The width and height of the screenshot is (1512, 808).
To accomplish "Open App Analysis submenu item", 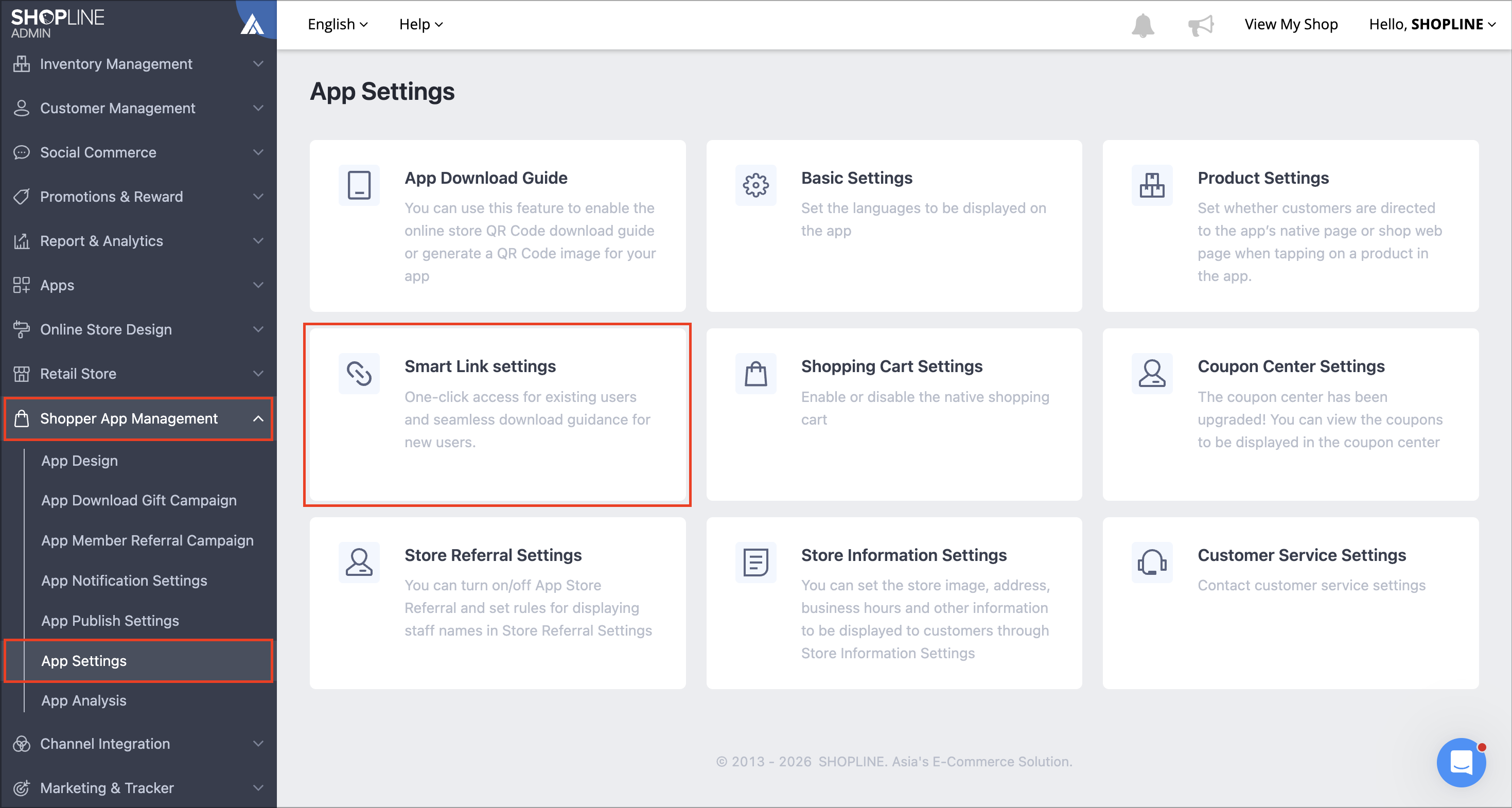I will coord(83,700).
